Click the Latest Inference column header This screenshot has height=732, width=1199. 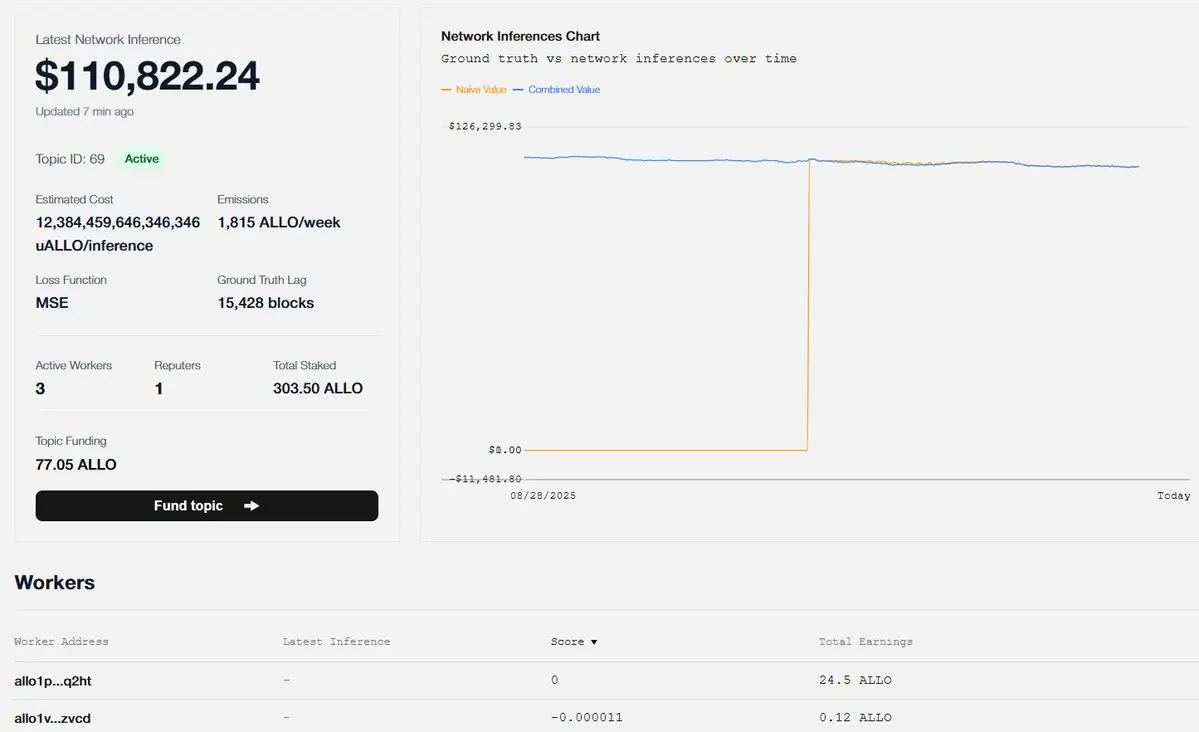[336, 642]
